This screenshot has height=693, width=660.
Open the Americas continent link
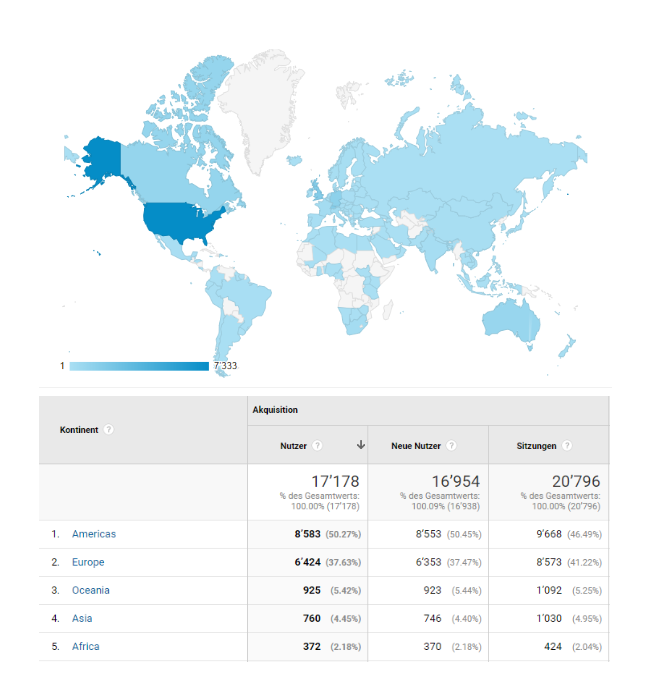(93, 534)
